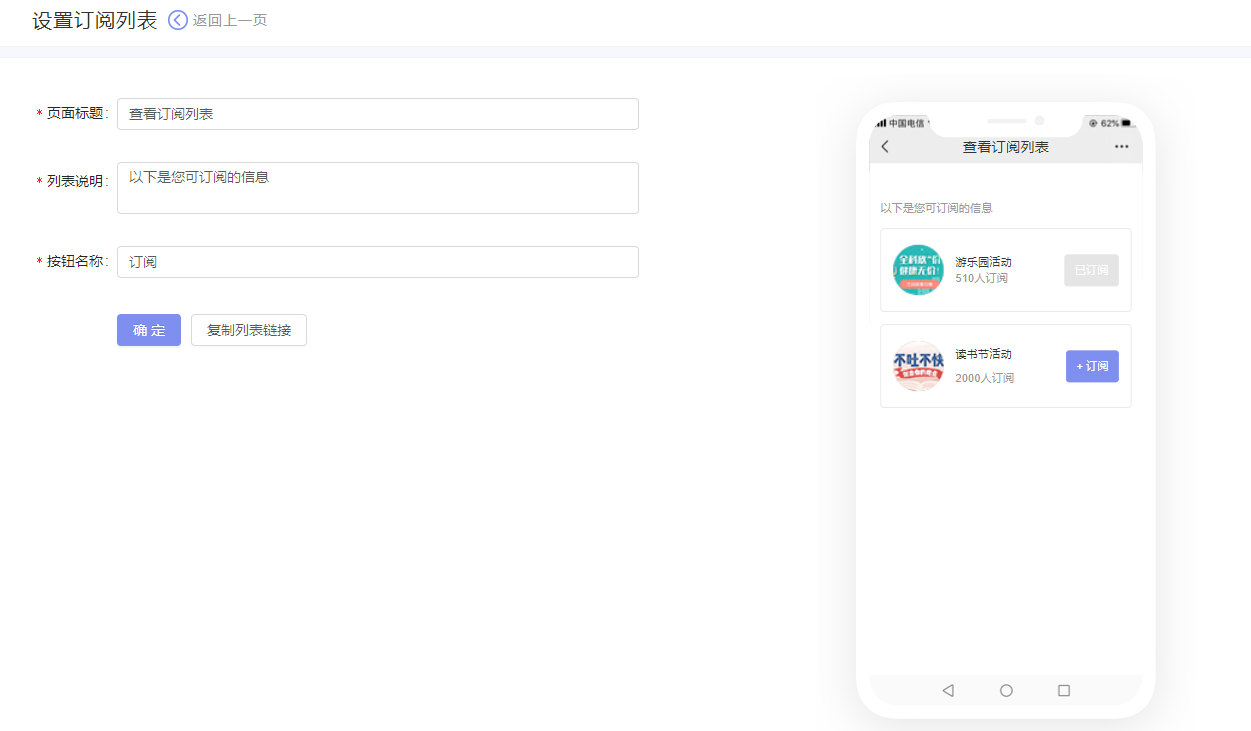Click the + 订阅 button for 读书节活动

click(1092, 366)
